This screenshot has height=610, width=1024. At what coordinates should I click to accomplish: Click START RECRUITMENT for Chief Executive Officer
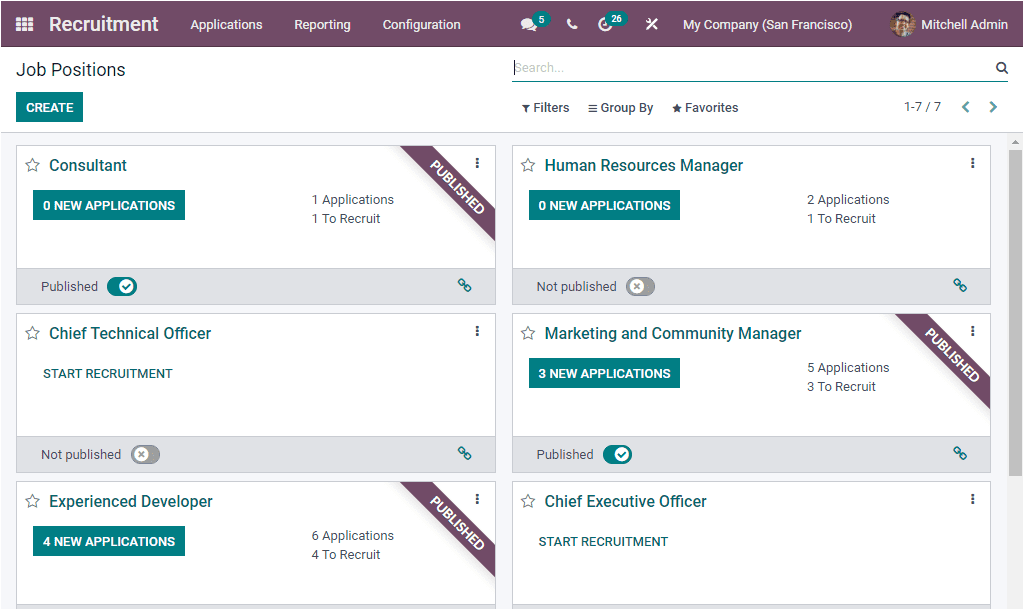pyautogui.click(x=603, y=541)
